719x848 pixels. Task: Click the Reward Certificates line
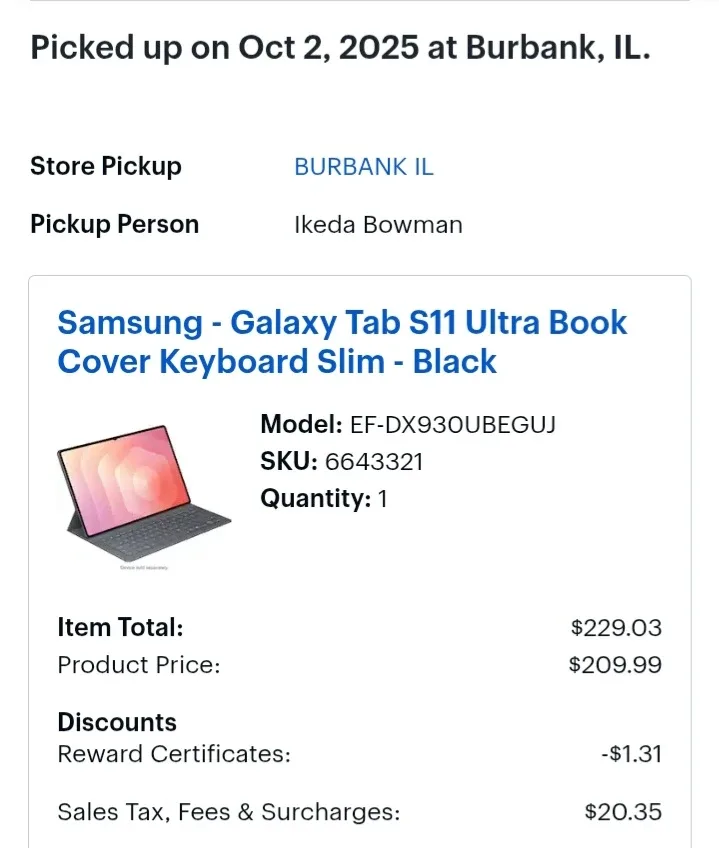coord(173,754)
